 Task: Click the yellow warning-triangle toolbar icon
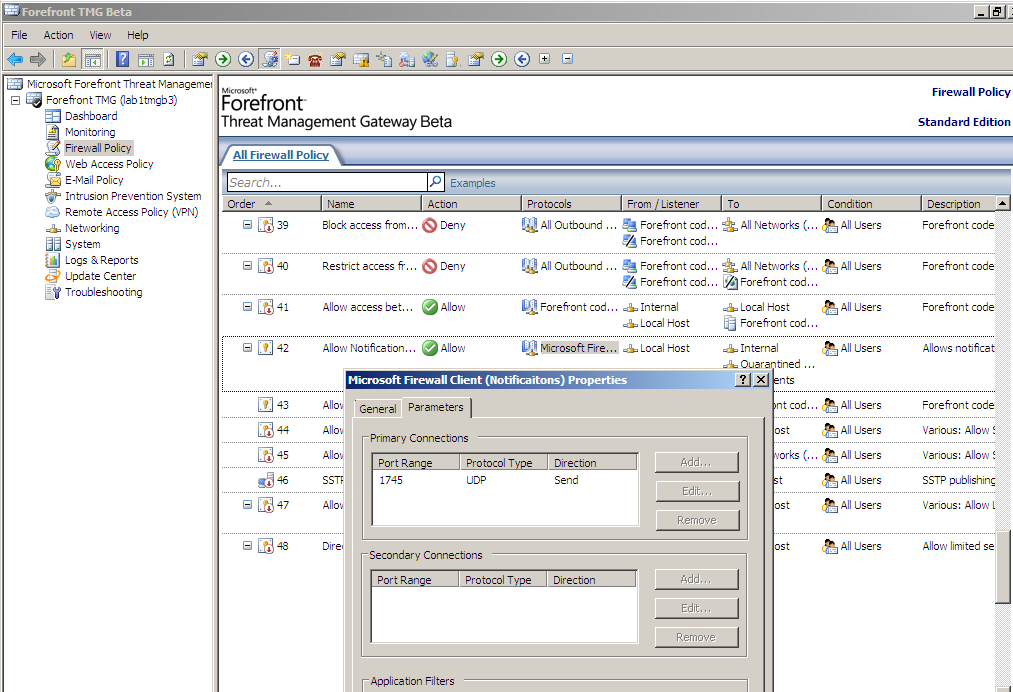[x=360, y=59]
